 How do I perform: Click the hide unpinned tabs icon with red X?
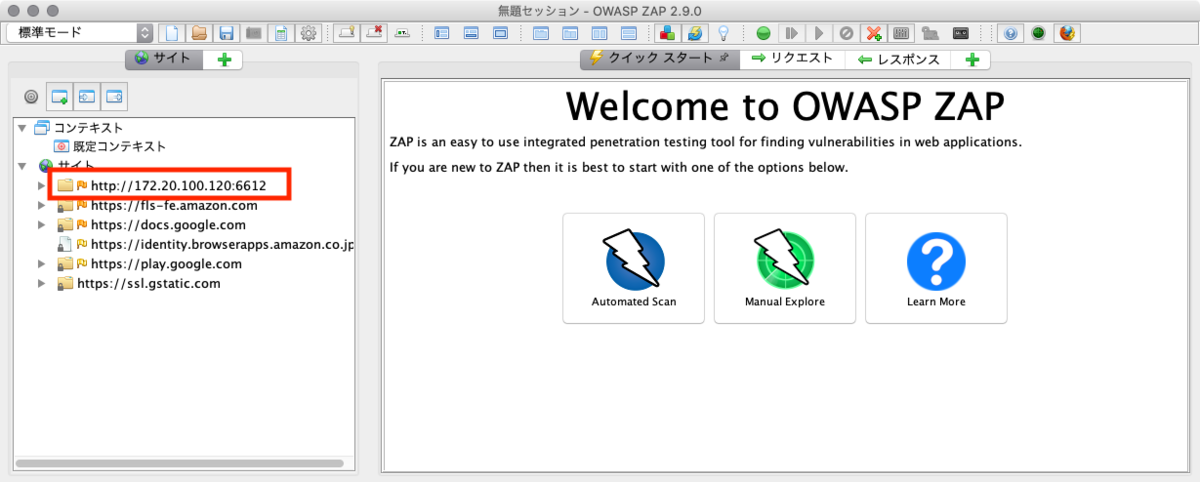click(374, 33)
